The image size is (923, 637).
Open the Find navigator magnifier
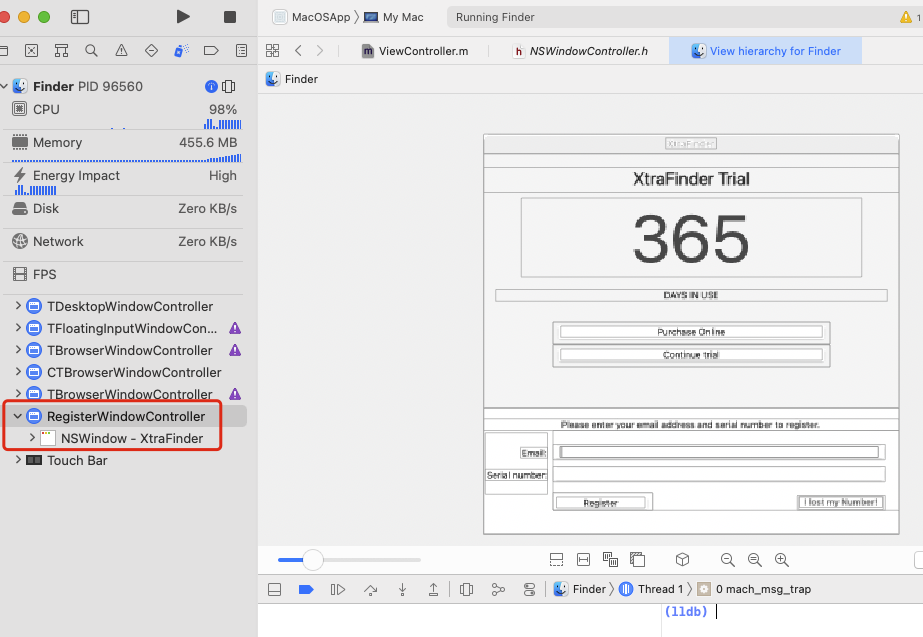91,51
